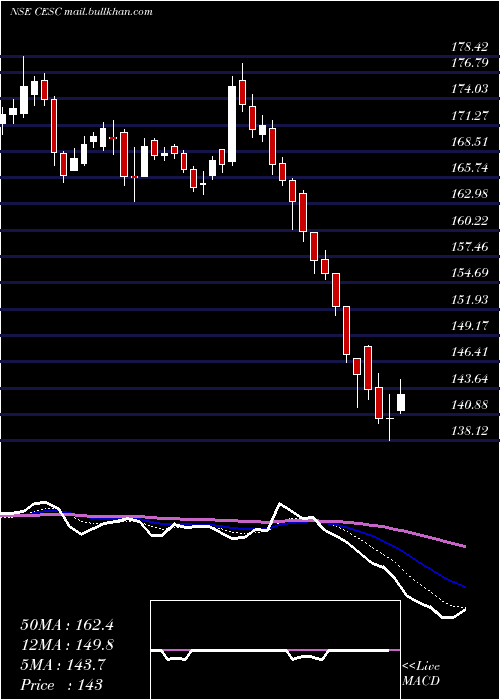Click the 157.46 price level label
The width and height of the screenshot is (500, 700).
point(470,247)
